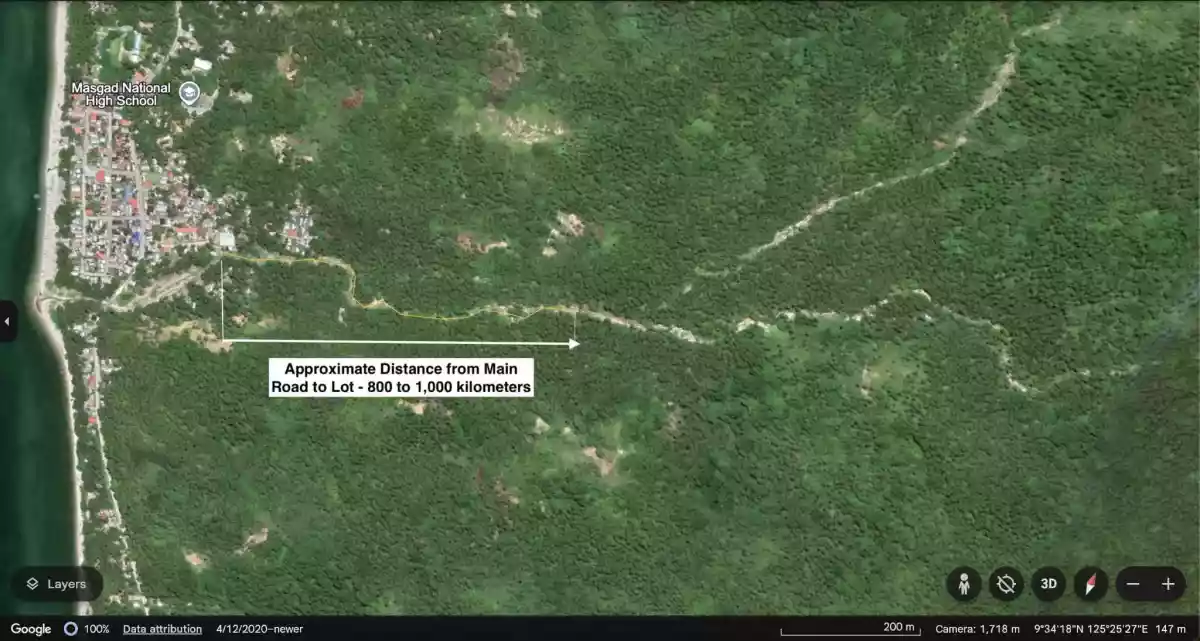Click the 147 m elevation readout
The height and width of the screenshot is (641, 1200).
point(1170,629)
